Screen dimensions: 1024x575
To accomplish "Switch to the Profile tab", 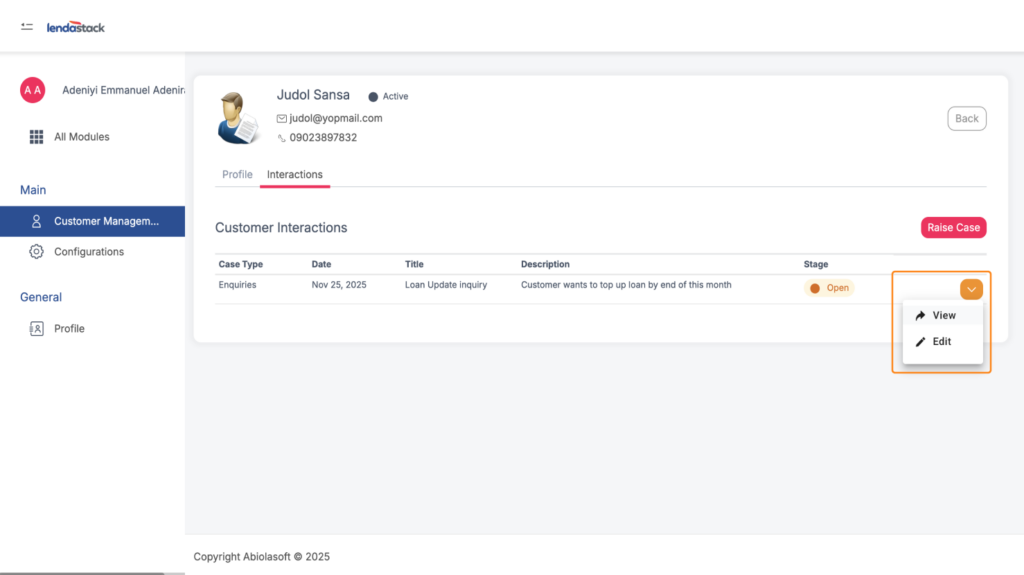I will point(237,174).
